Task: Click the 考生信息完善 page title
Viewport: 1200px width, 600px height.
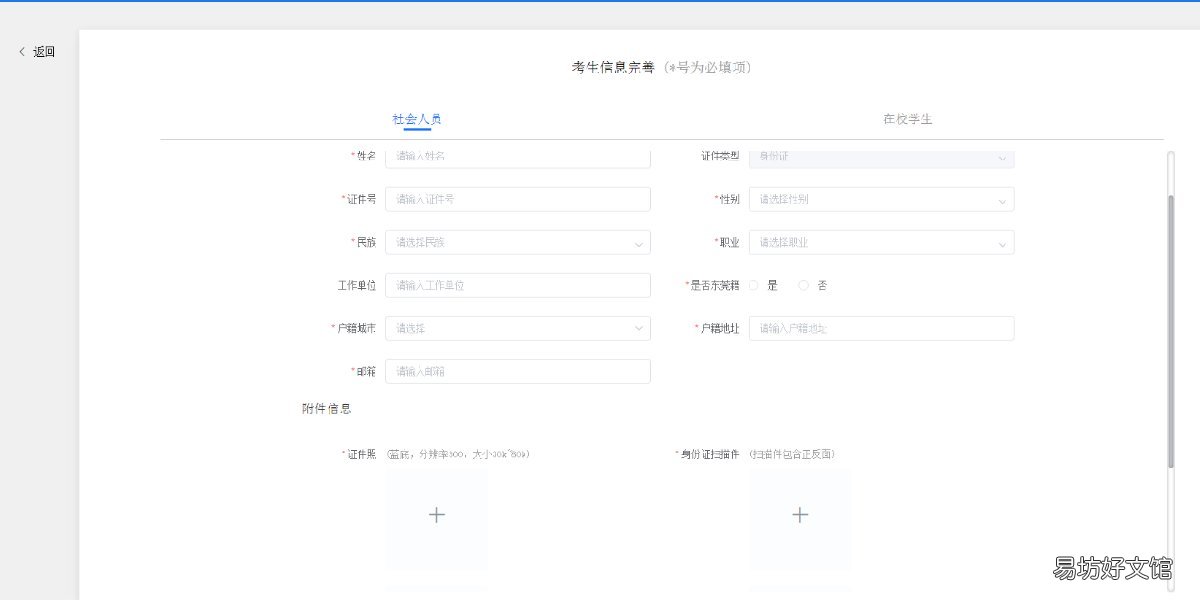Action: (613, 67)
